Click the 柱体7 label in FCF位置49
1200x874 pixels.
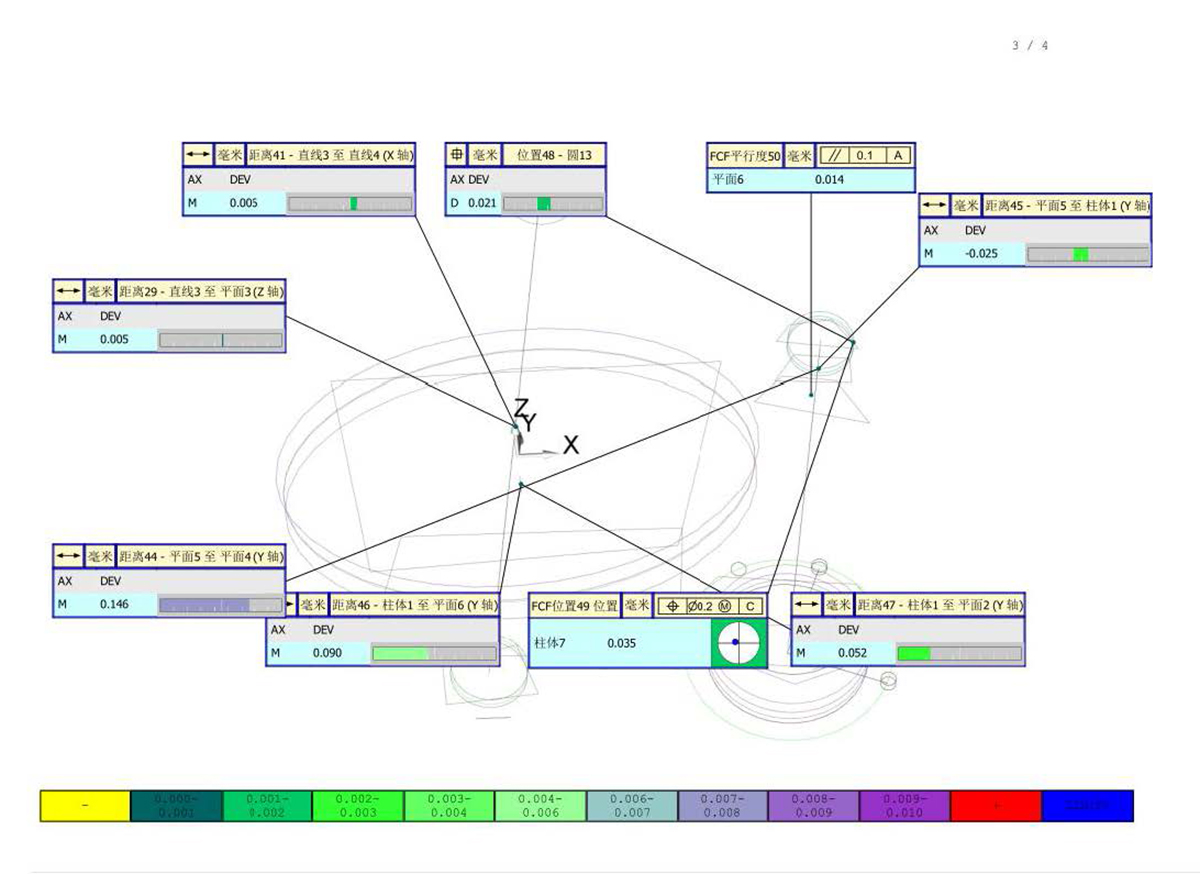[552, 643]
